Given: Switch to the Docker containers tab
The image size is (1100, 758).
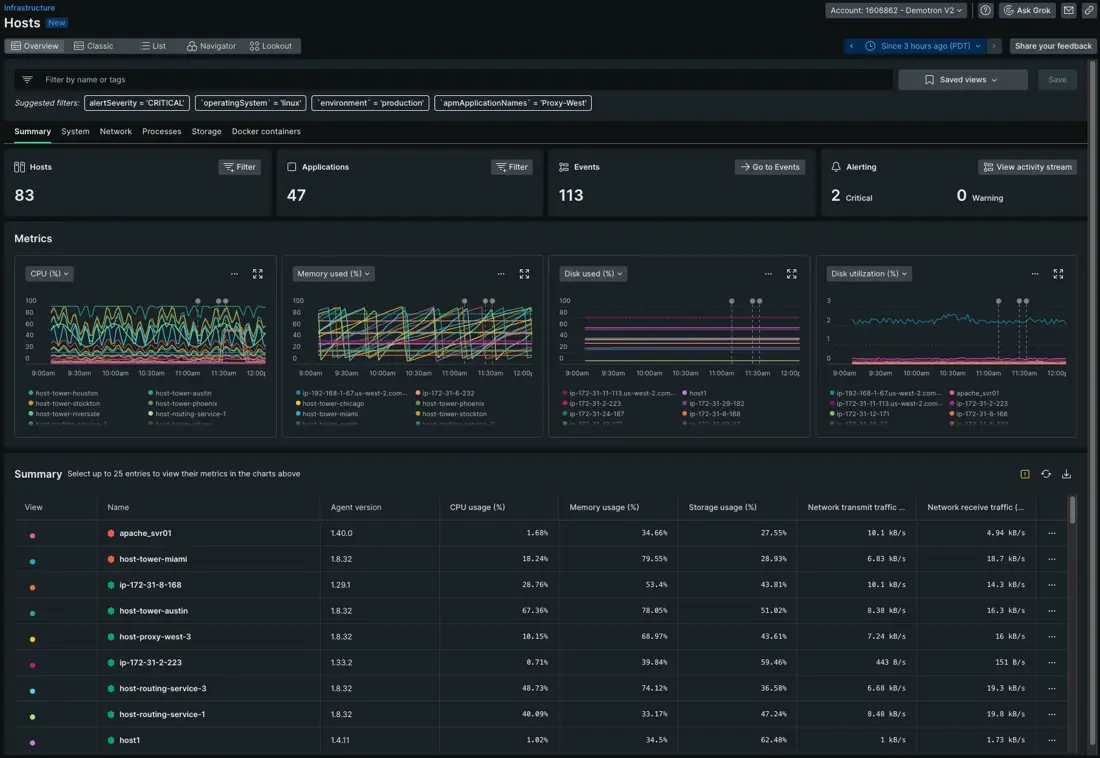Looking at the screenshot, I should 266,131.
